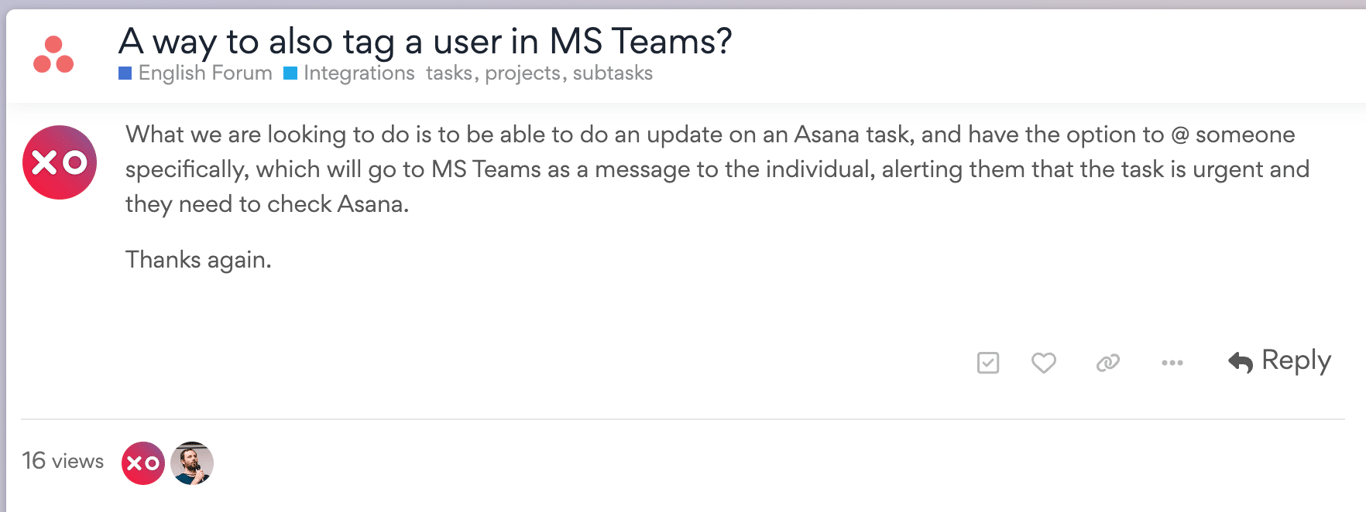Mark post as solution checkbox icon
The width and height of the screenshot is (1366, 512).
pos(988,363)
